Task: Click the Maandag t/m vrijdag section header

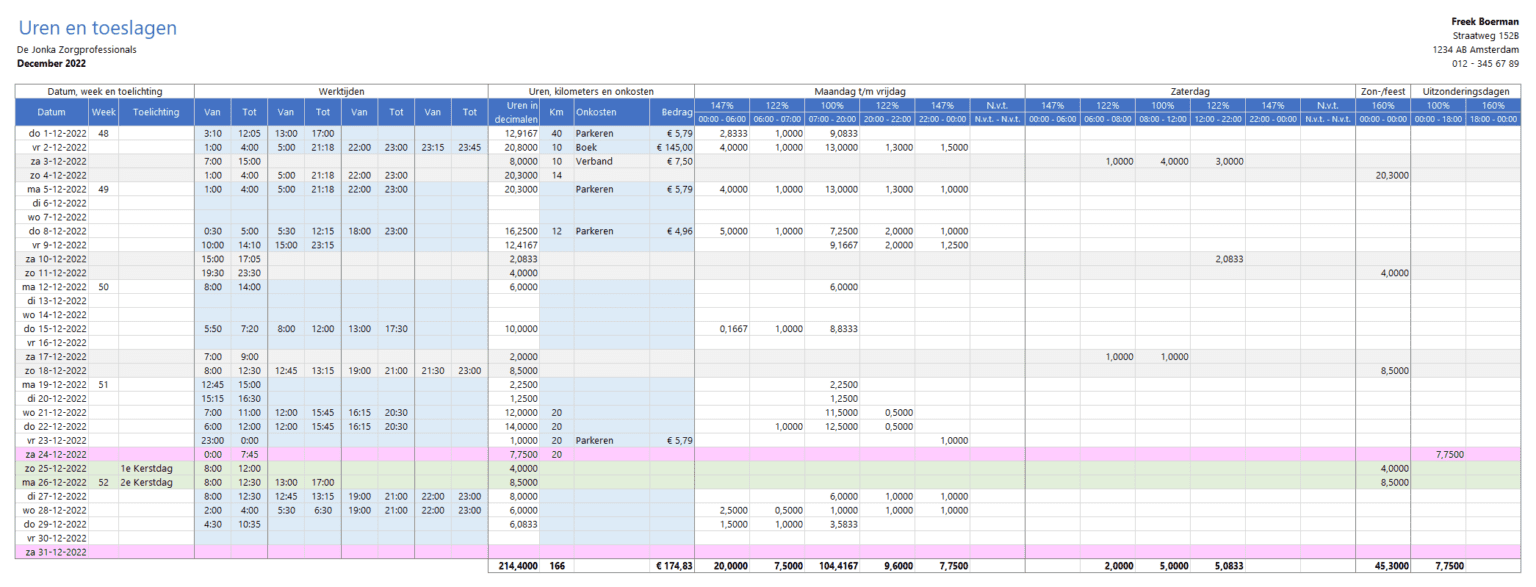Action: [858, 91]
